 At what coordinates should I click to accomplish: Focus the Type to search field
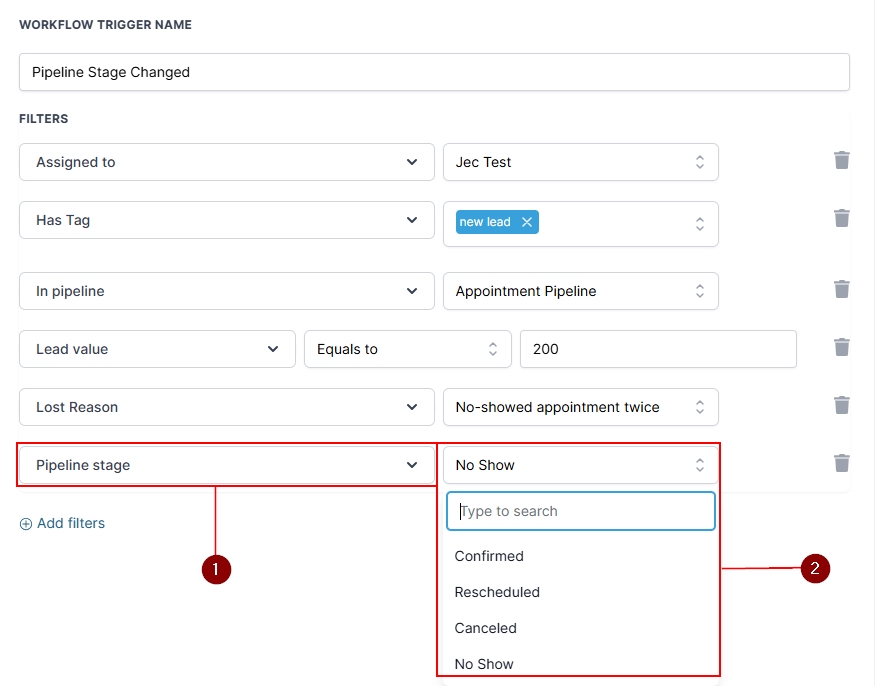pos(580,511)
